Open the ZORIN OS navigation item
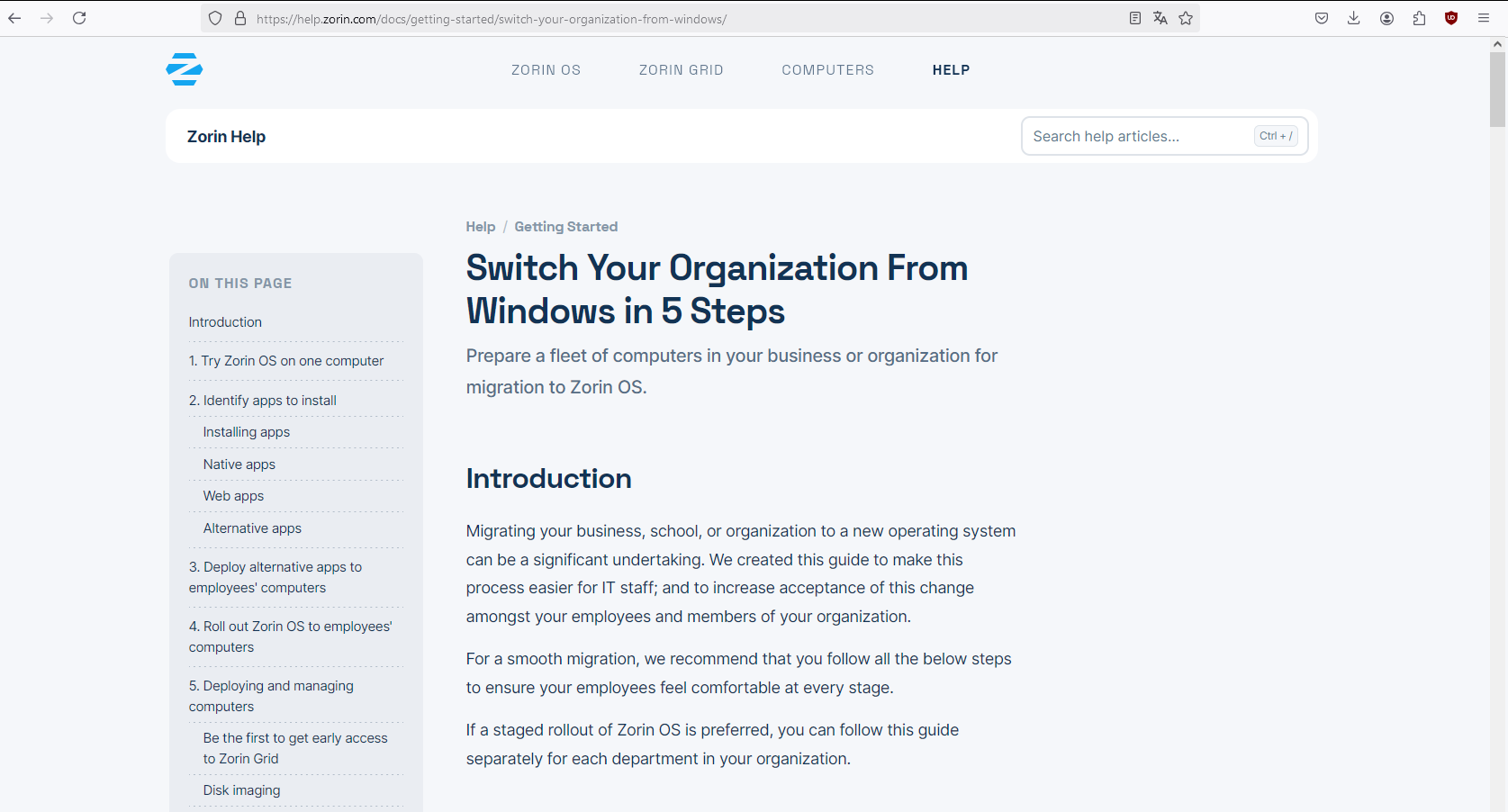This screenshot has width=1508, height=812. (546, 70)
